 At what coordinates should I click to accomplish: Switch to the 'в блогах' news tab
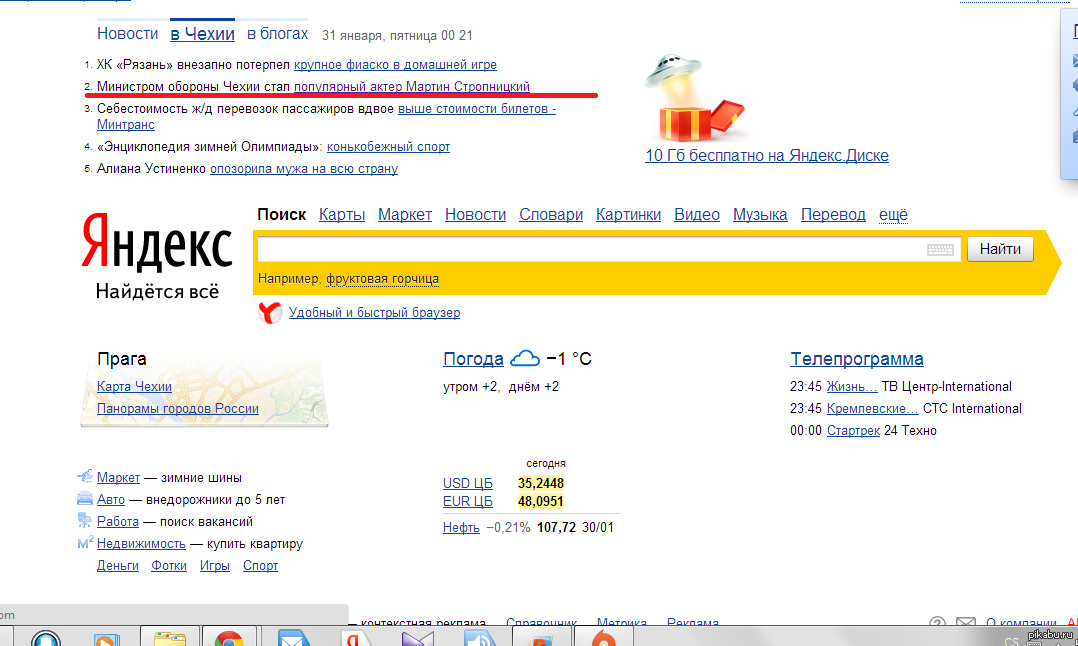click(278, 34)
